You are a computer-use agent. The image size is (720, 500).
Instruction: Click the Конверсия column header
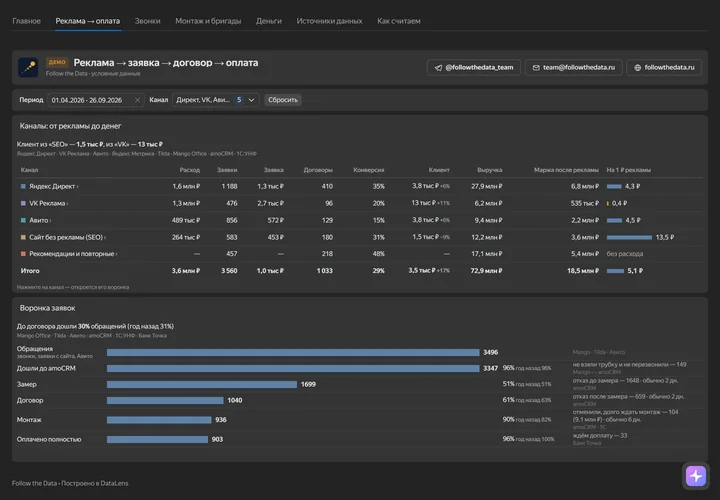[x=369, y=170]
